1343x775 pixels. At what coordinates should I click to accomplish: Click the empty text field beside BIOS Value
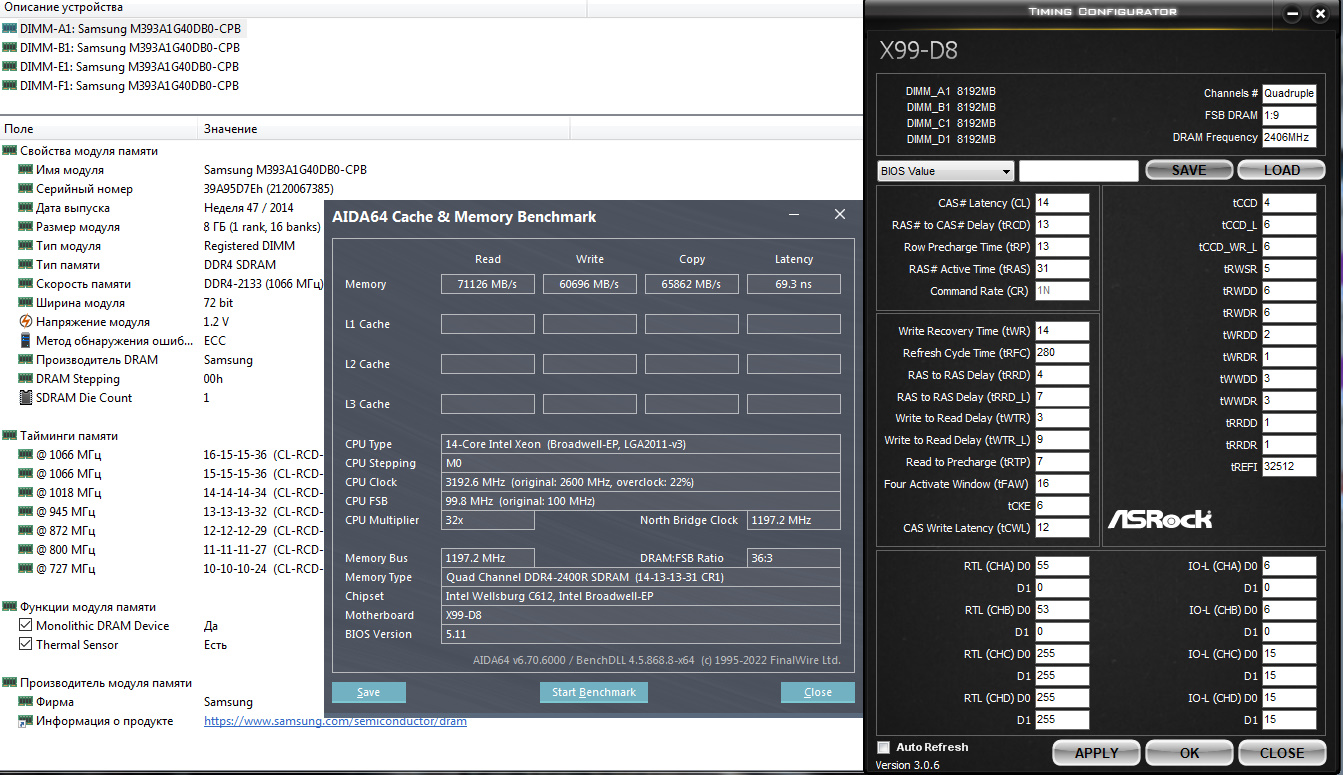1078,171
